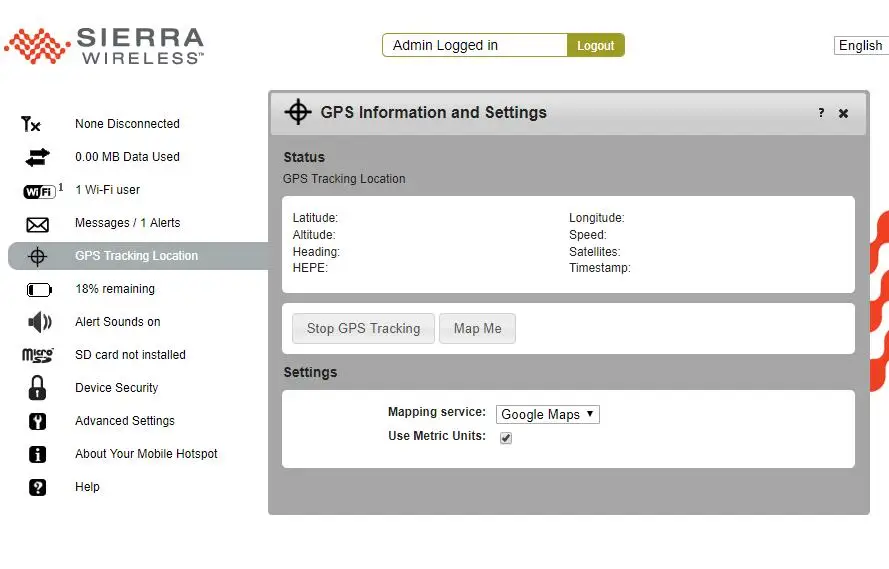Open help question mark in GPS panel header
Screen dimensions: 889x569
coord(821,113)
